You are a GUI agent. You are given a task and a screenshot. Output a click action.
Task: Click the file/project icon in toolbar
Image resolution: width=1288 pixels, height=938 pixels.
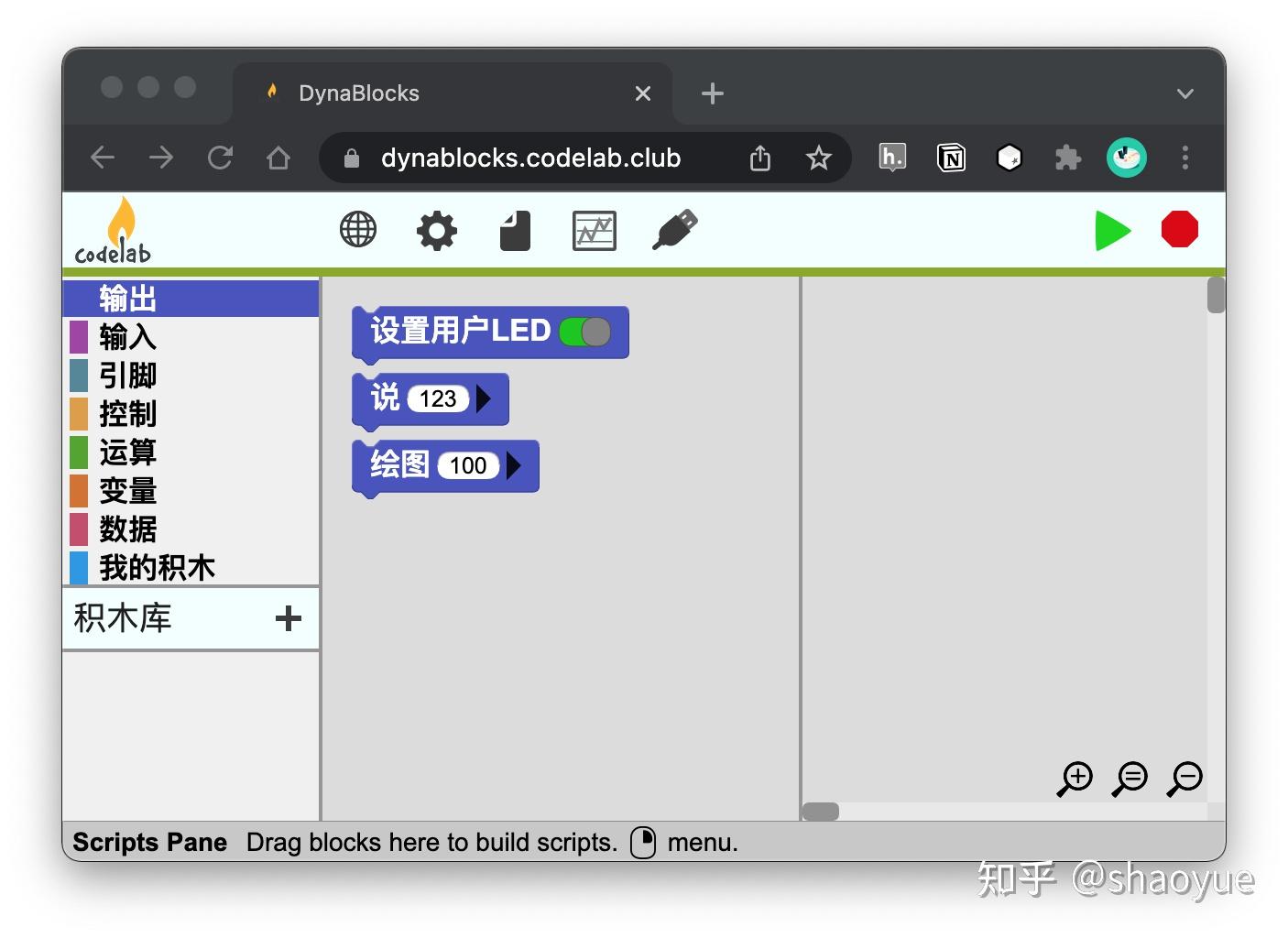click(514, 230)
